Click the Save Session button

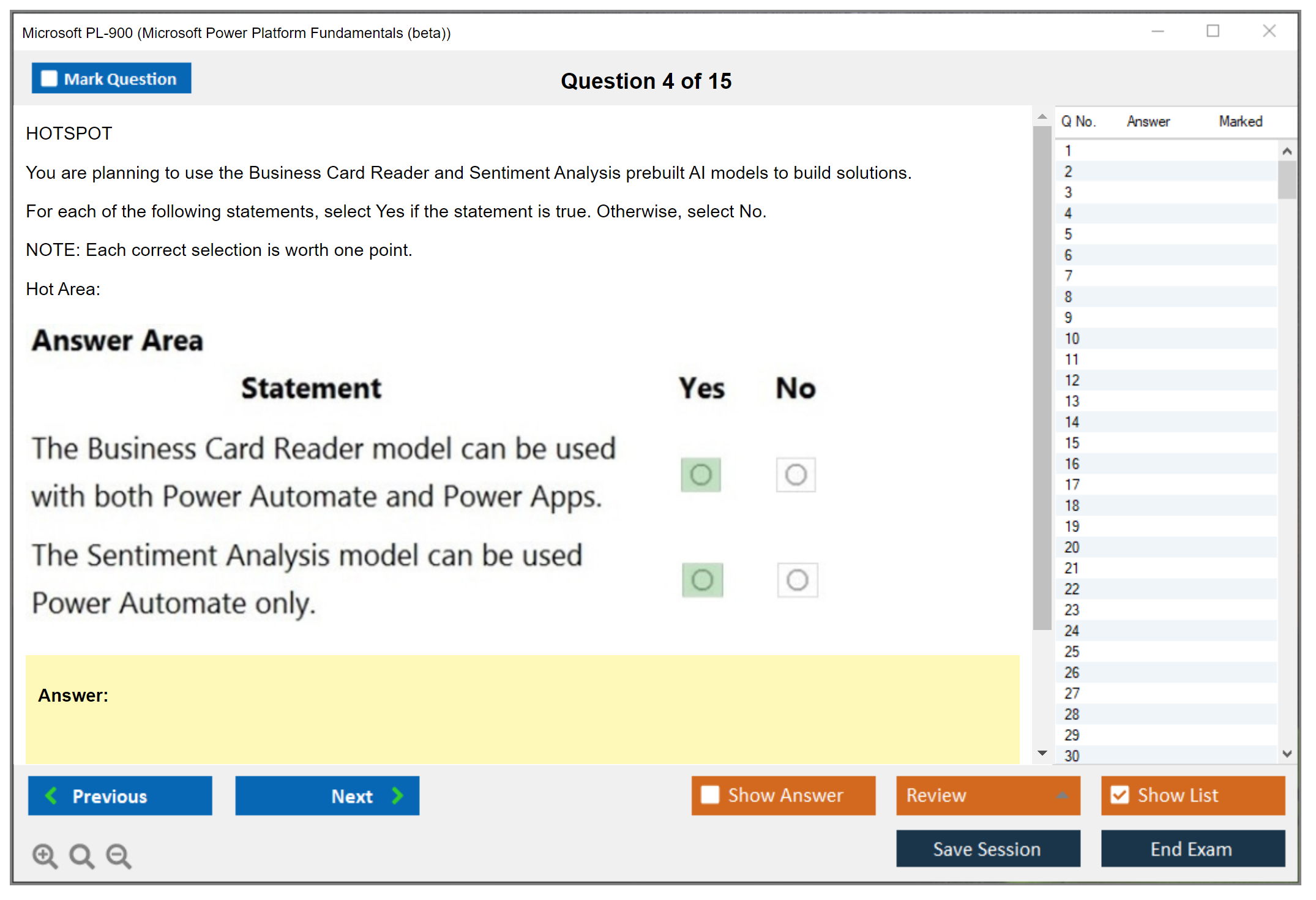(x=987, y=849)
